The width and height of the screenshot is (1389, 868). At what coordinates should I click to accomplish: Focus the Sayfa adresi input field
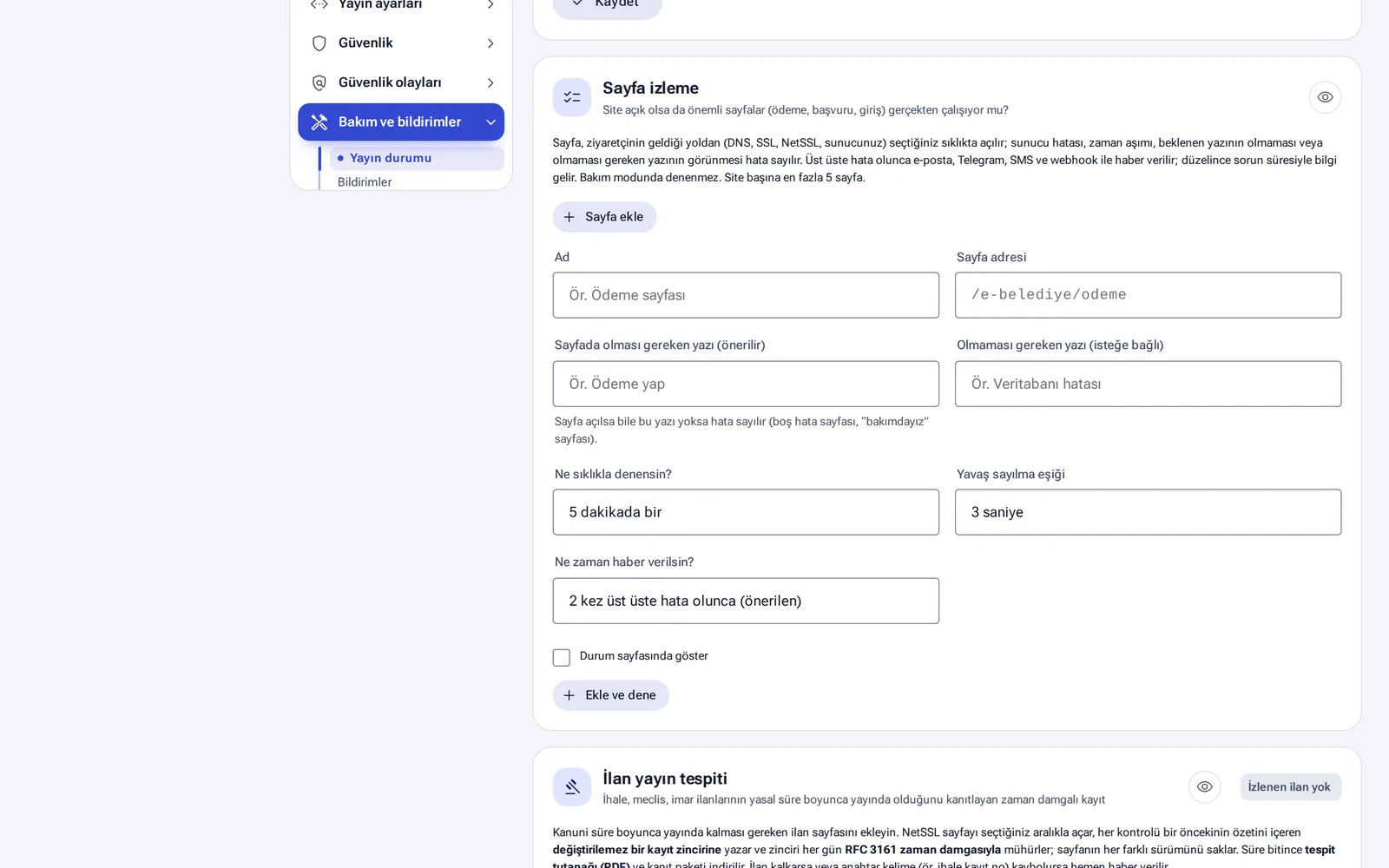coord(1148,295)
